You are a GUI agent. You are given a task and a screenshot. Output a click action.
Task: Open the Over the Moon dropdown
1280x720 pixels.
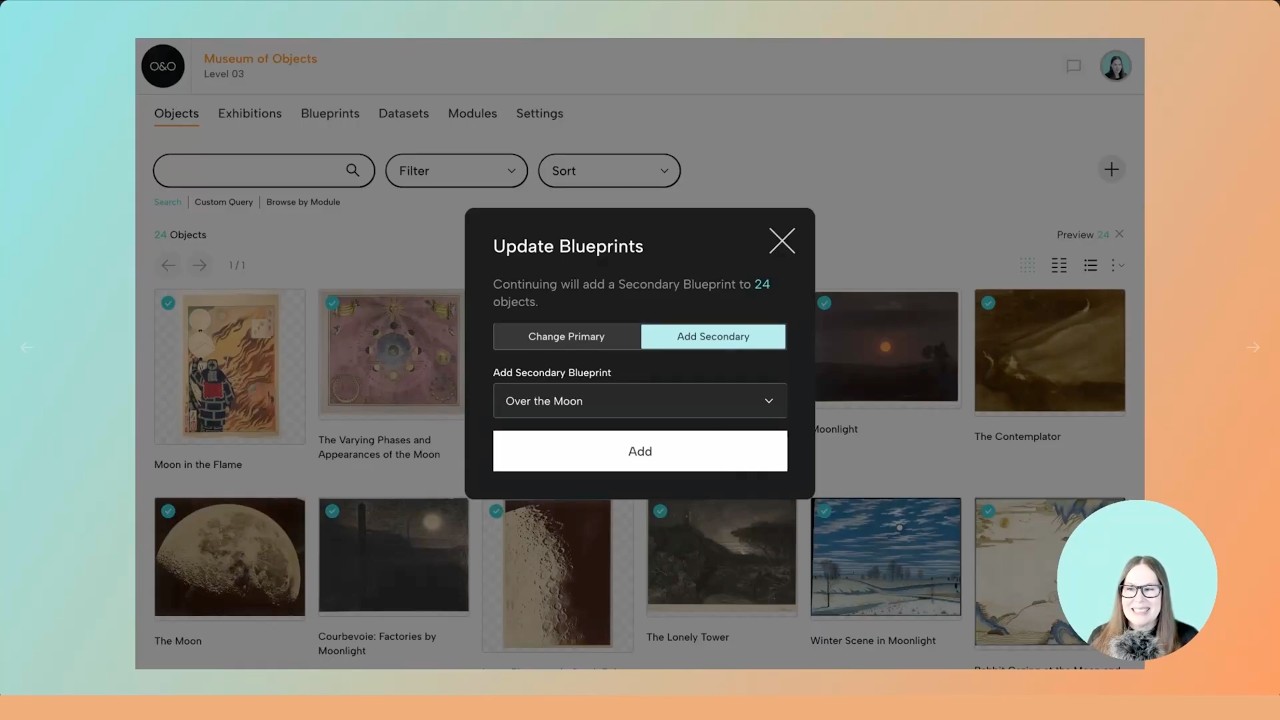640,401
